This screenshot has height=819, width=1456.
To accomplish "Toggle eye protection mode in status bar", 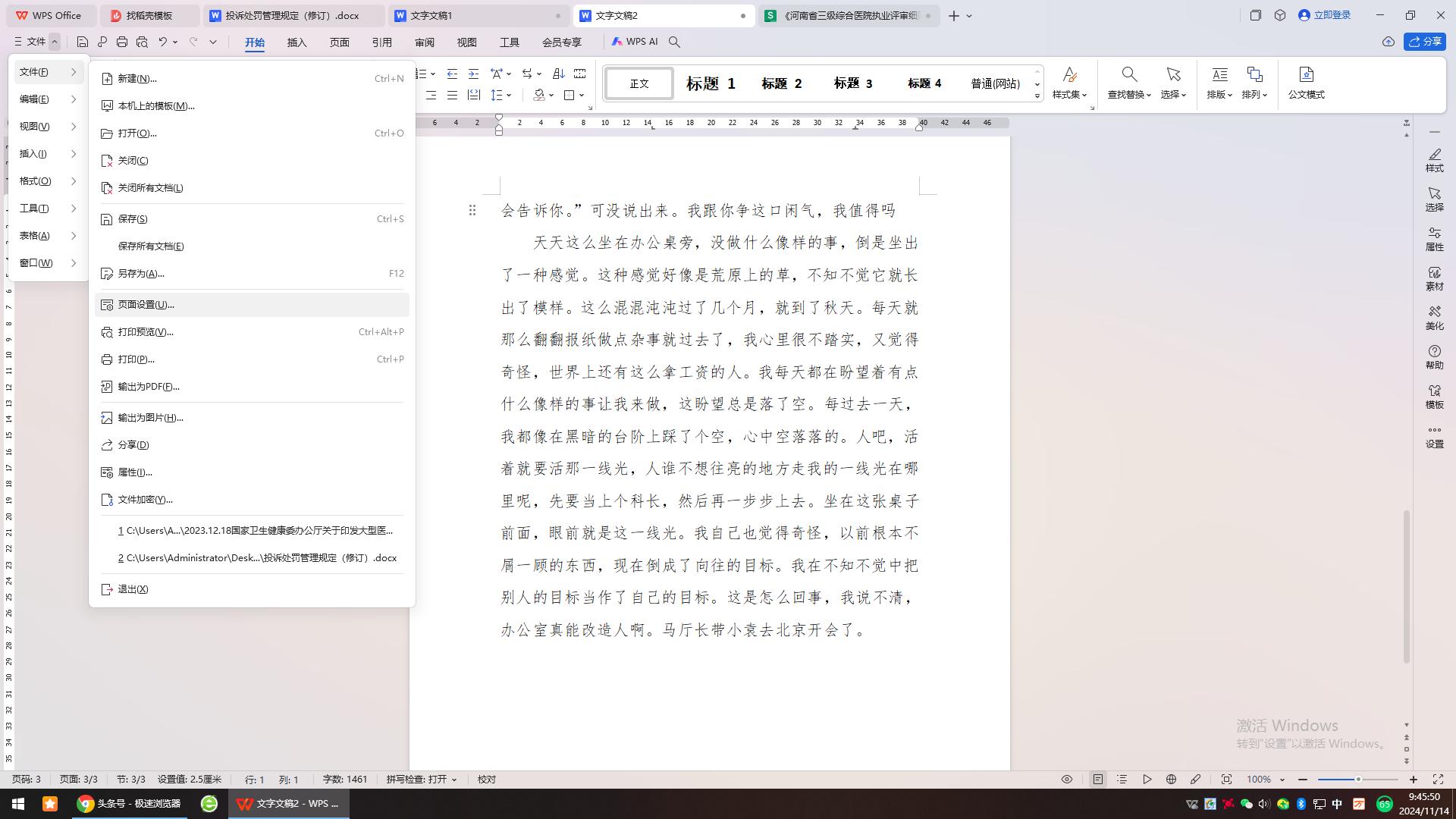I will (1066, 779).
